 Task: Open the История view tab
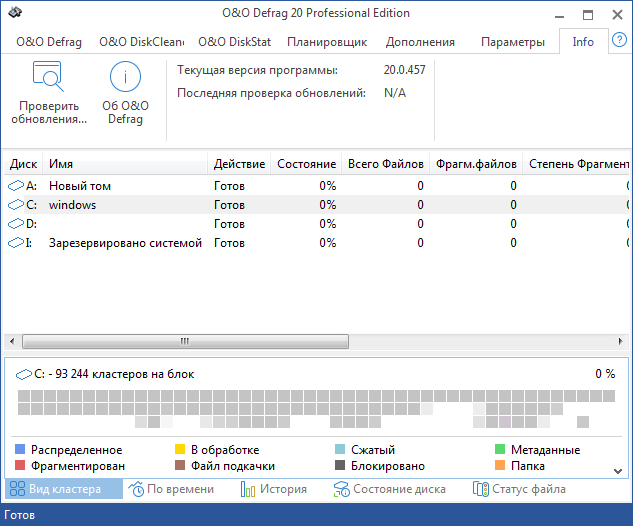274,489
